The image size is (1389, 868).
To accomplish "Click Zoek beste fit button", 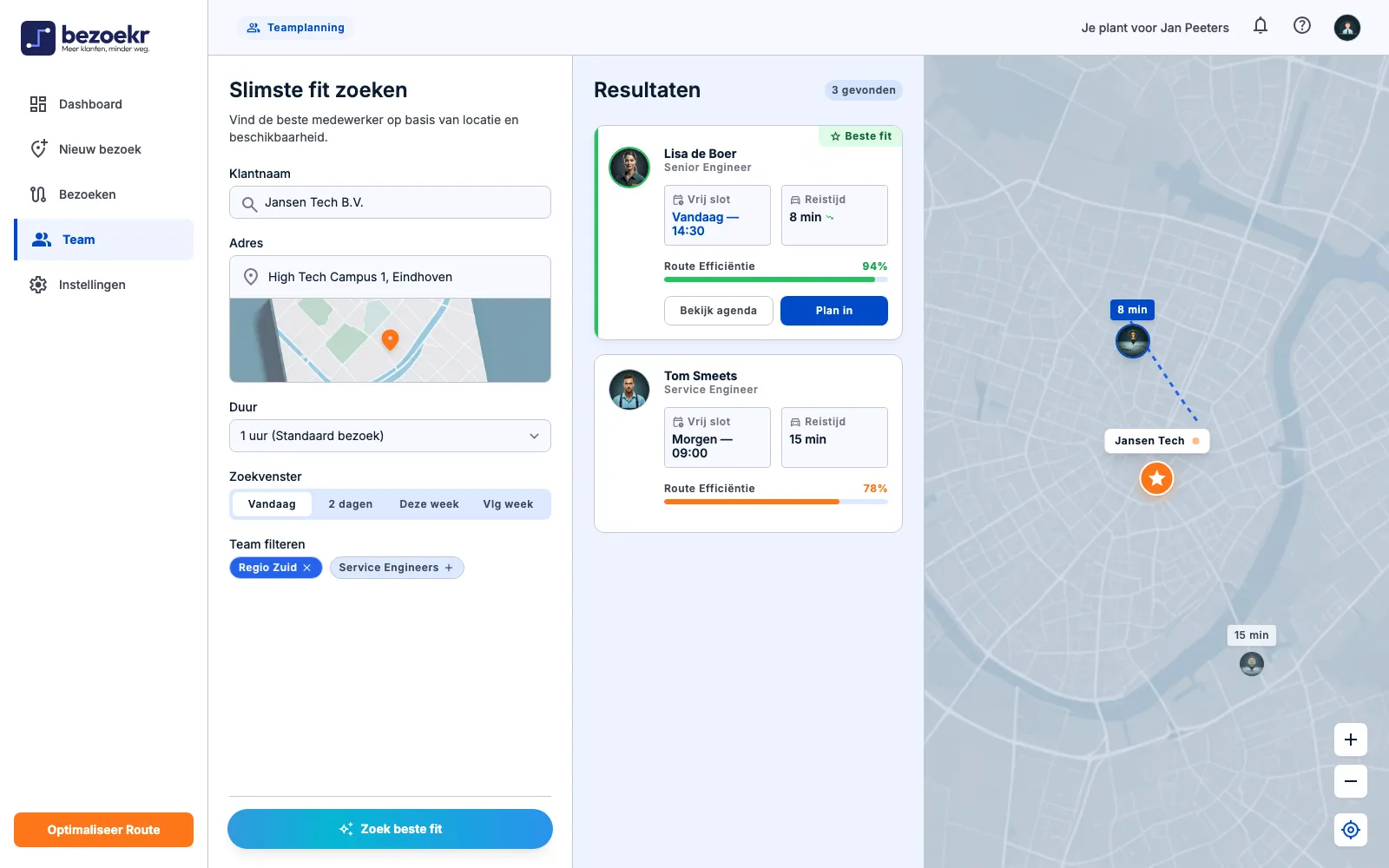I will tap(390, 829).
